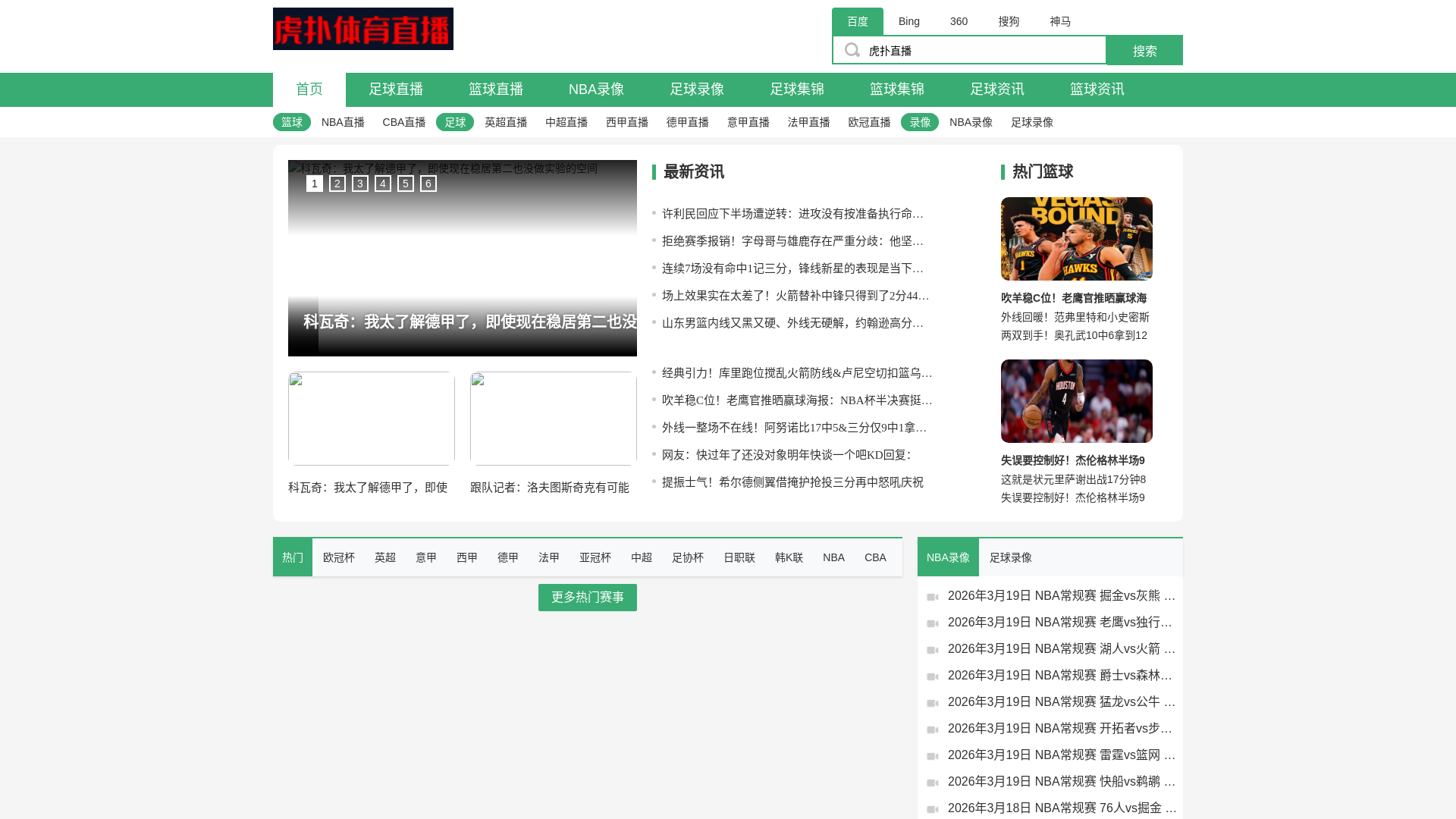Open news 经典引力！库里跑位搅乱火箭防线
Image resolution: width=1456 pixels, height=819 pixels.
click(797, 373)
